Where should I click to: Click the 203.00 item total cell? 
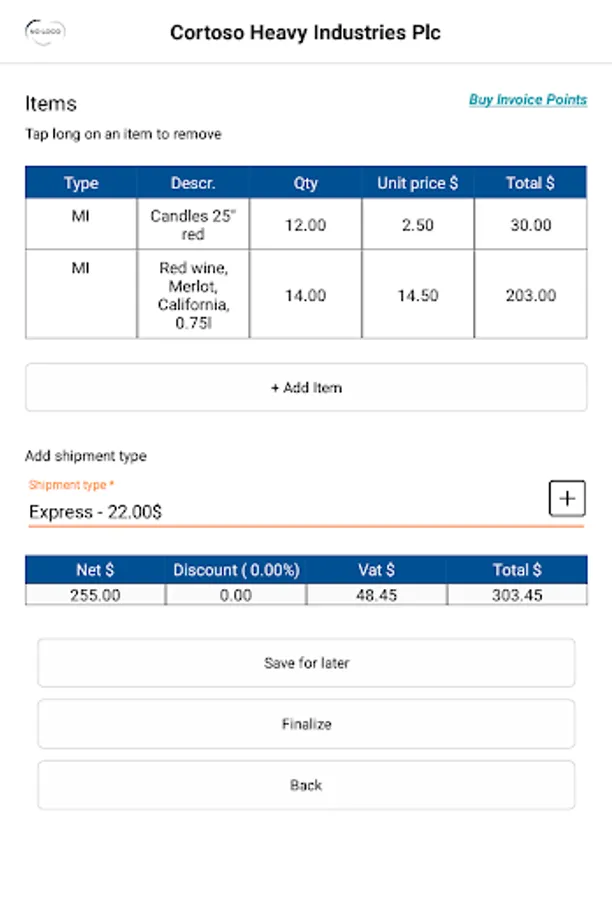click(530, 295)
